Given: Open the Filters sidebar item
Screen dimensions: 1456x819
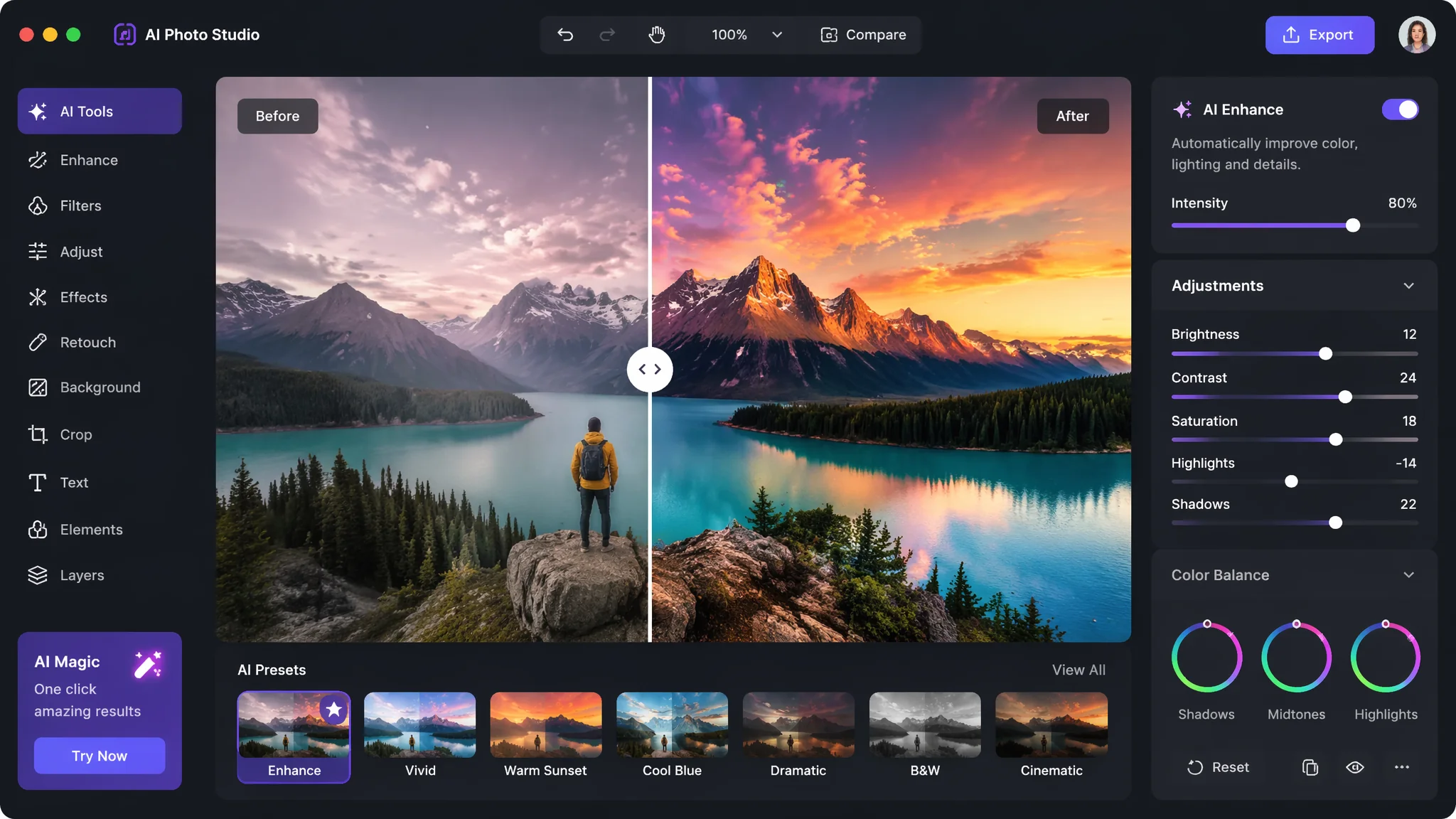Looking at the screenshot, I should click(x=100, y=205).
